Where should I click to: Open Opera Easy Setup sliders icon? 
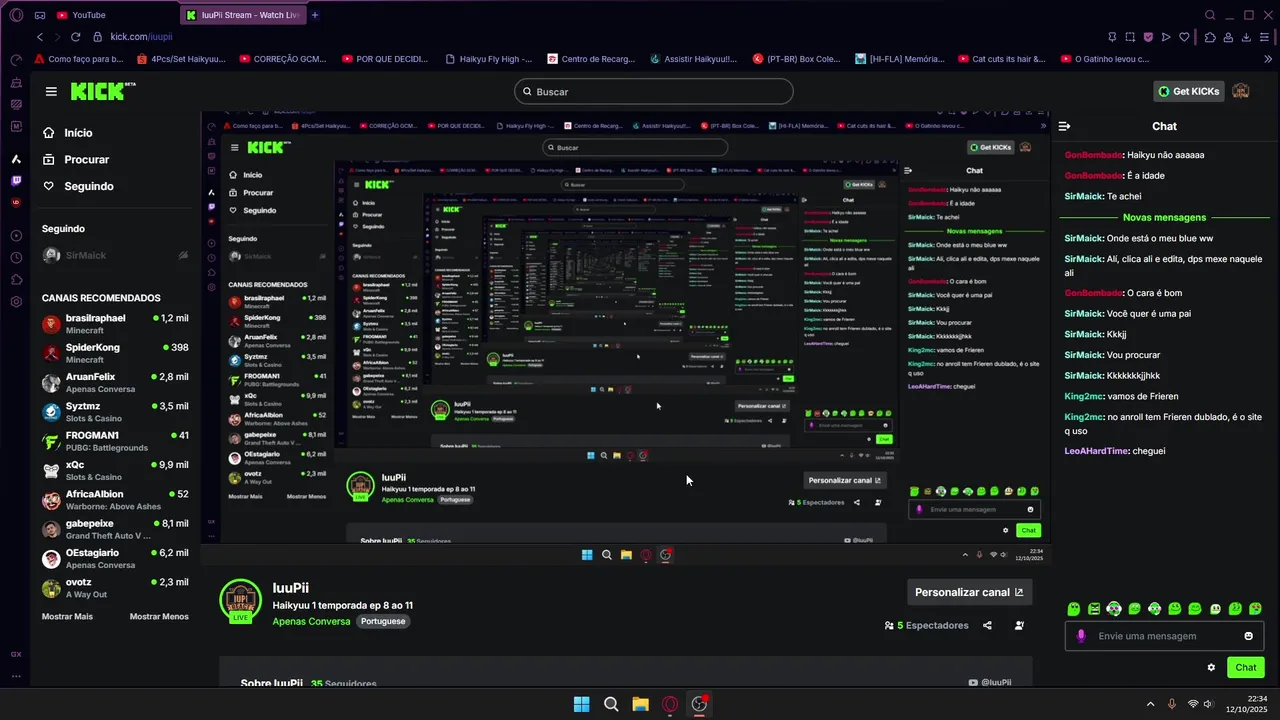[1266, 37]
